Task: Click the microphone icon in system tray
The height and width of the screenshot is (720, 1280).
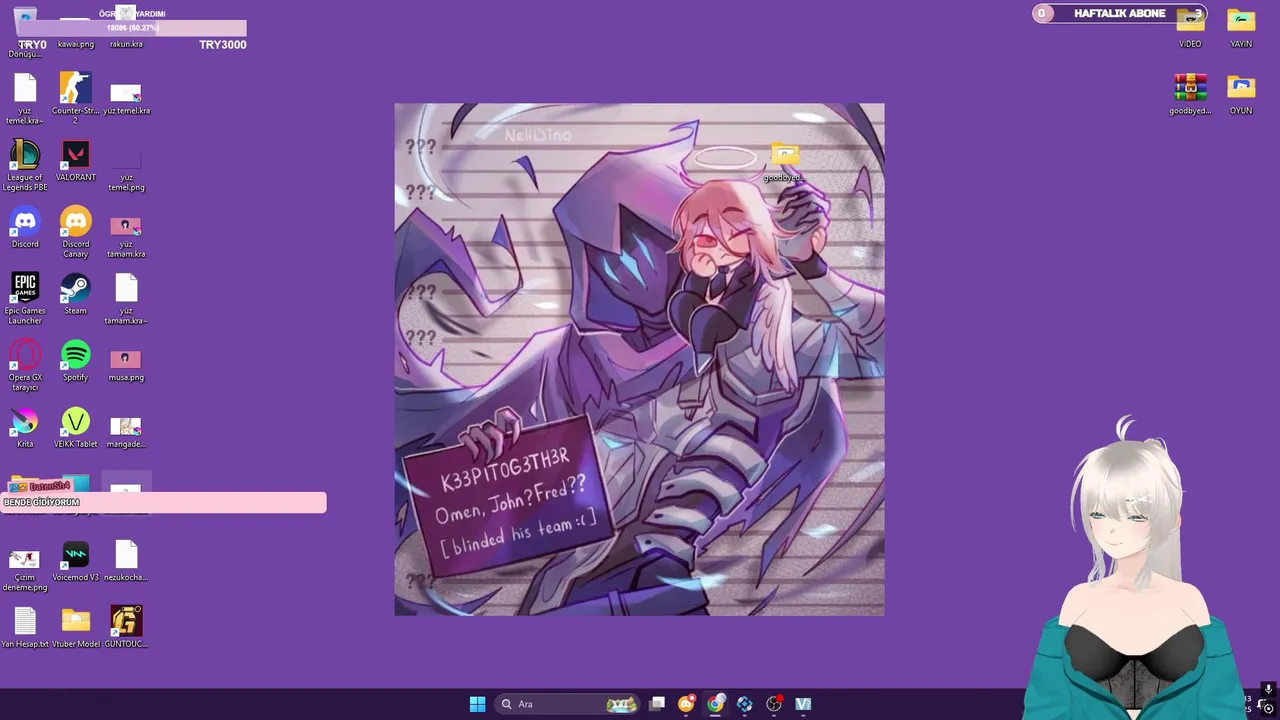Action: (1268, 689)
